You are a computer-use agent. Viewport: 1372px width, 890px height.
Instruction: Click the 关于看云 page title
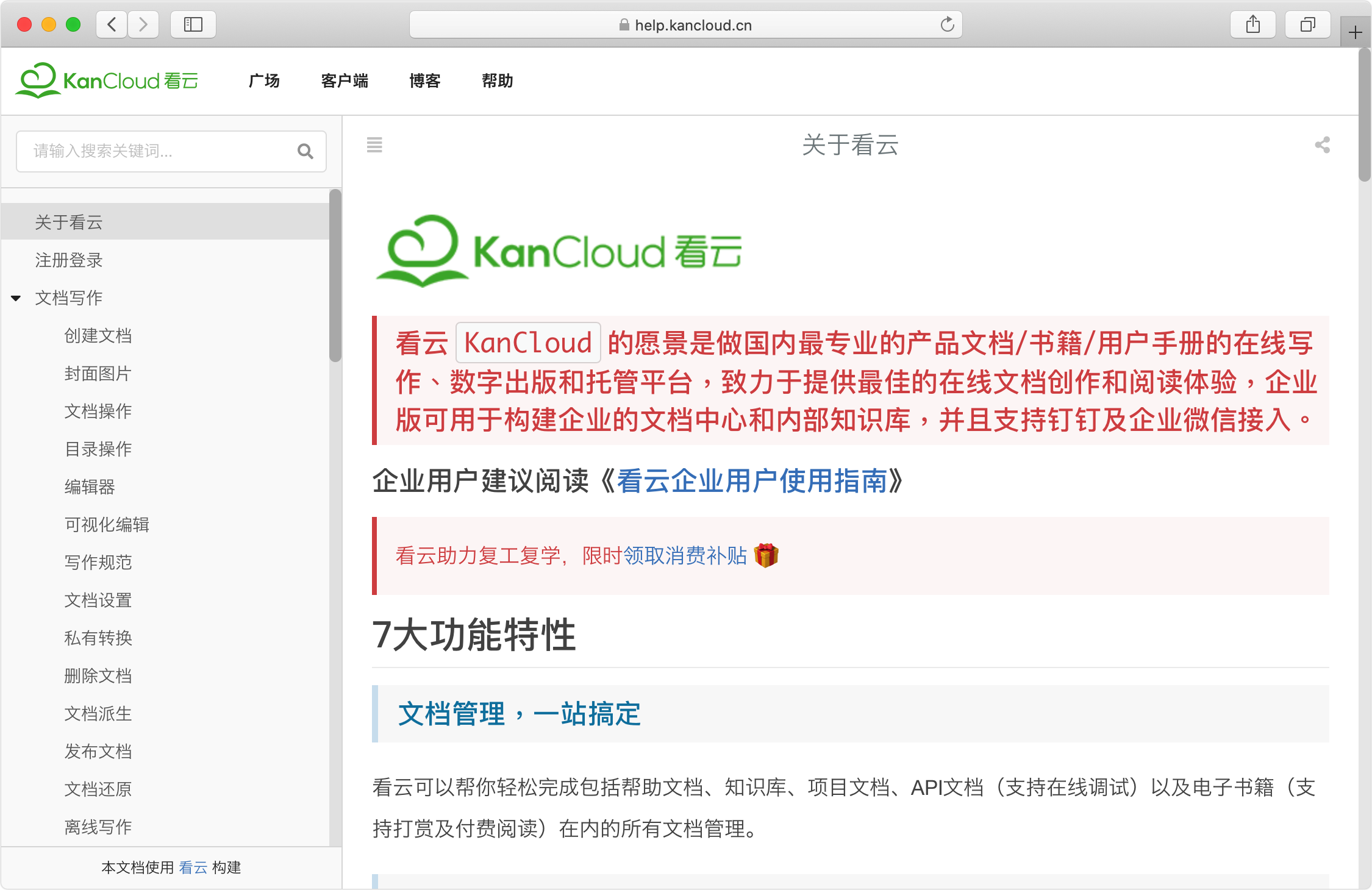click(x=850, y=145)
